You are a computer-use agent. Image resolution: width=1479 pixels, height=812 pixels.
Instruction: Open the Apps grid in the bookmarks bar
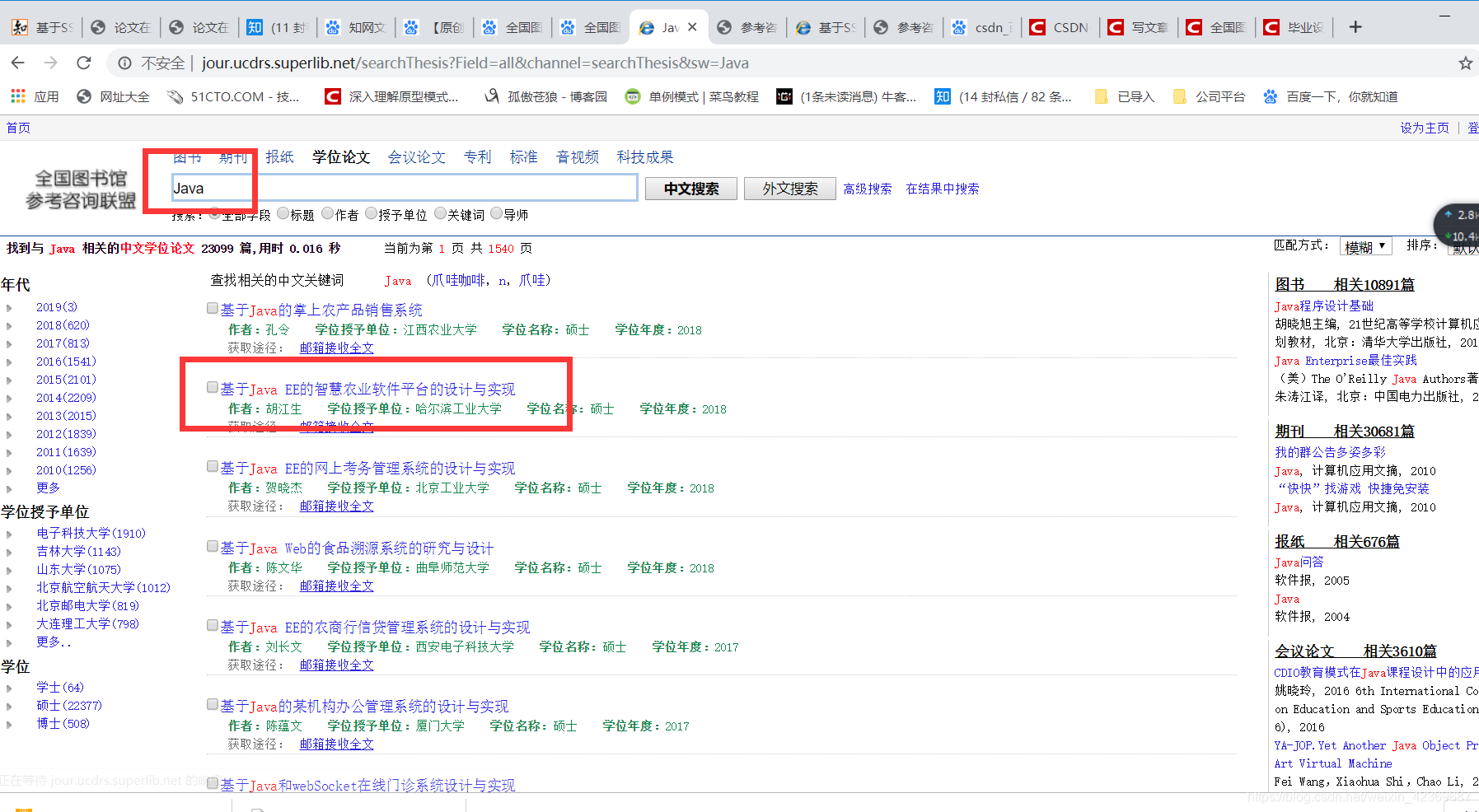tap(35, 96)
